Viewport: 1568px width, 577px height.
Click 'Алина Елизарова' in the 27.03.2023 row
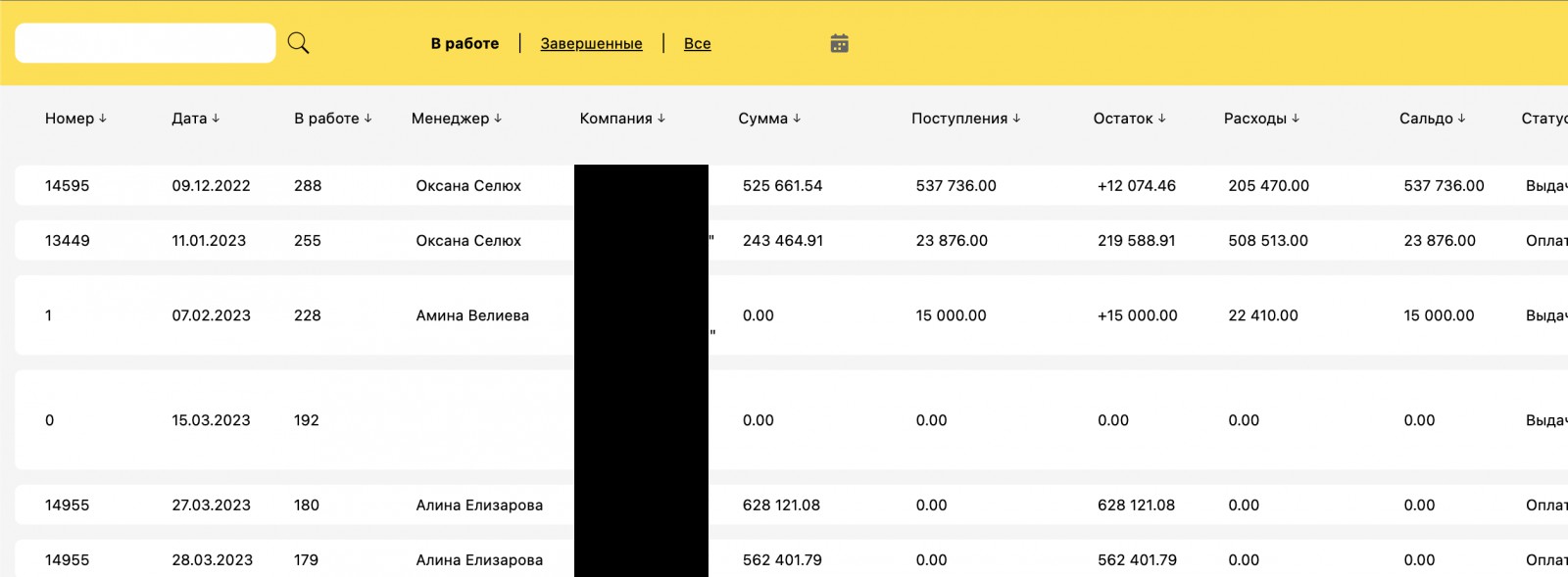click(479, 505)
